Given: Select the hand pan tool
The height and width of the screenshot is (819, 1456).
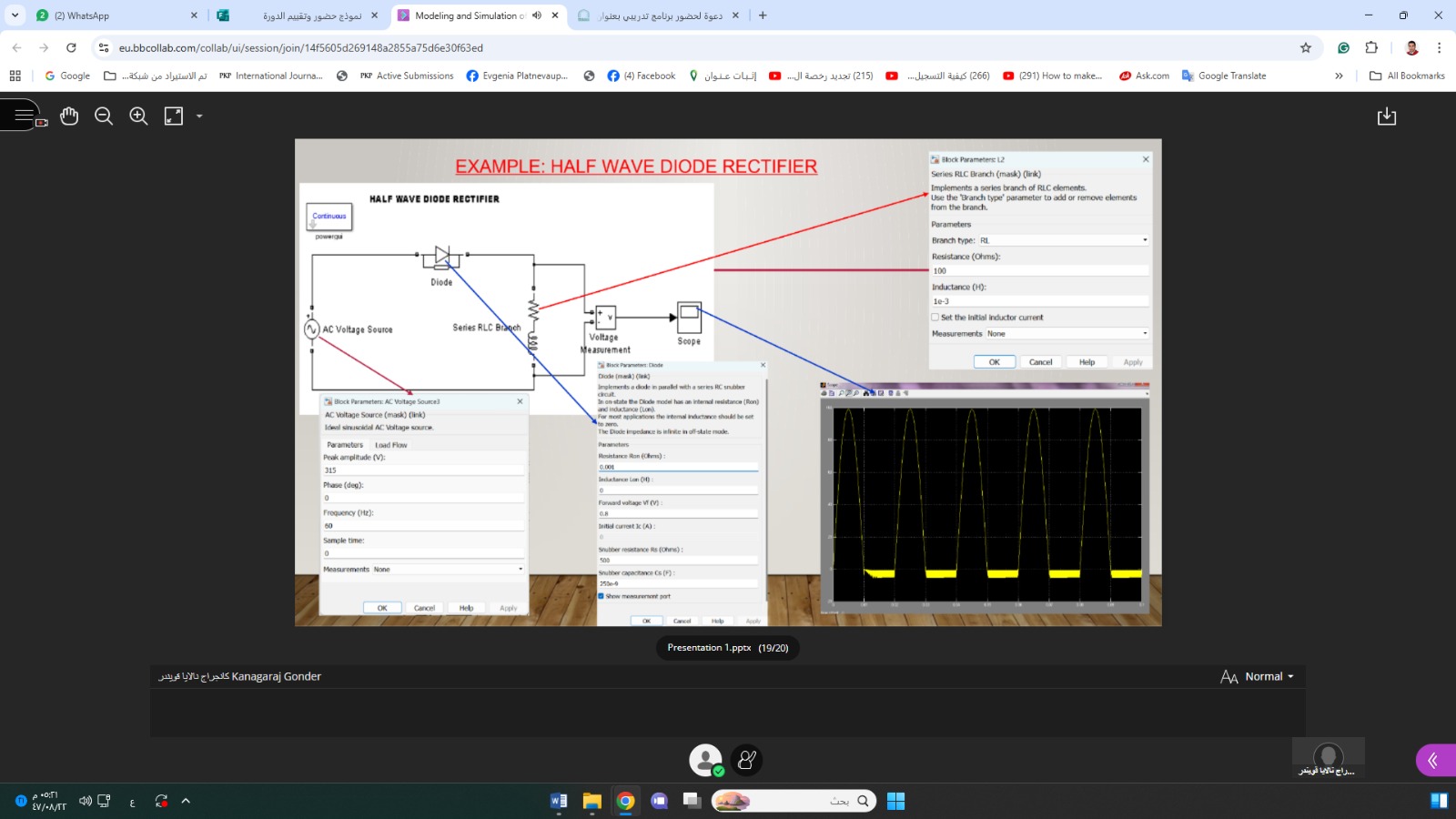Looking at the screenshot, I should point(69,116).
